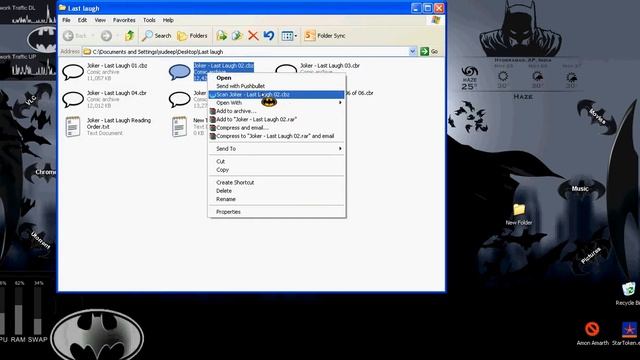The image size is (640, 360).
Task: Choose Cut in context menu
Action: 277,162
